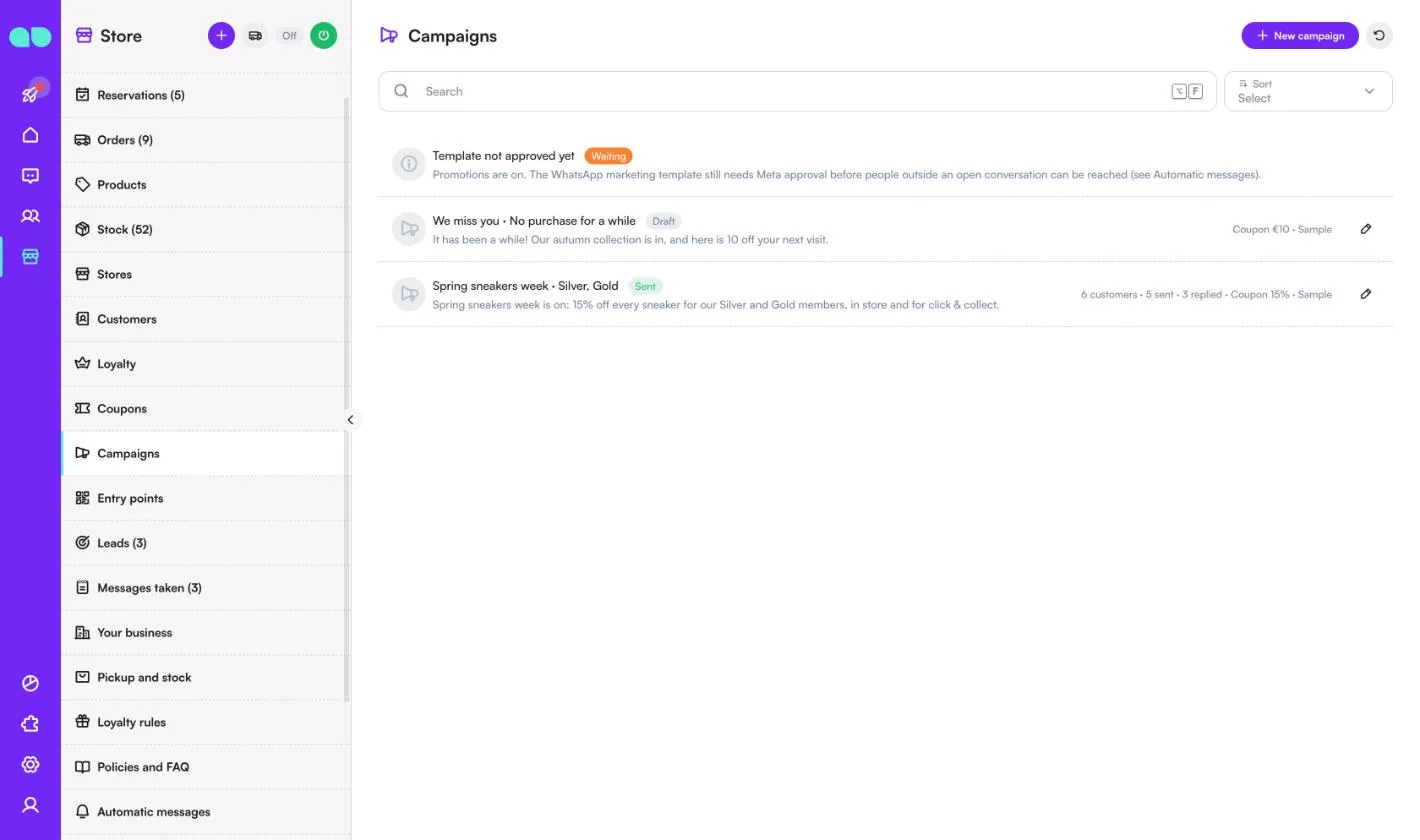Go to Stores in sidebar
Image resolution: width=1420 pixels, height=840 pixels.
204,274
